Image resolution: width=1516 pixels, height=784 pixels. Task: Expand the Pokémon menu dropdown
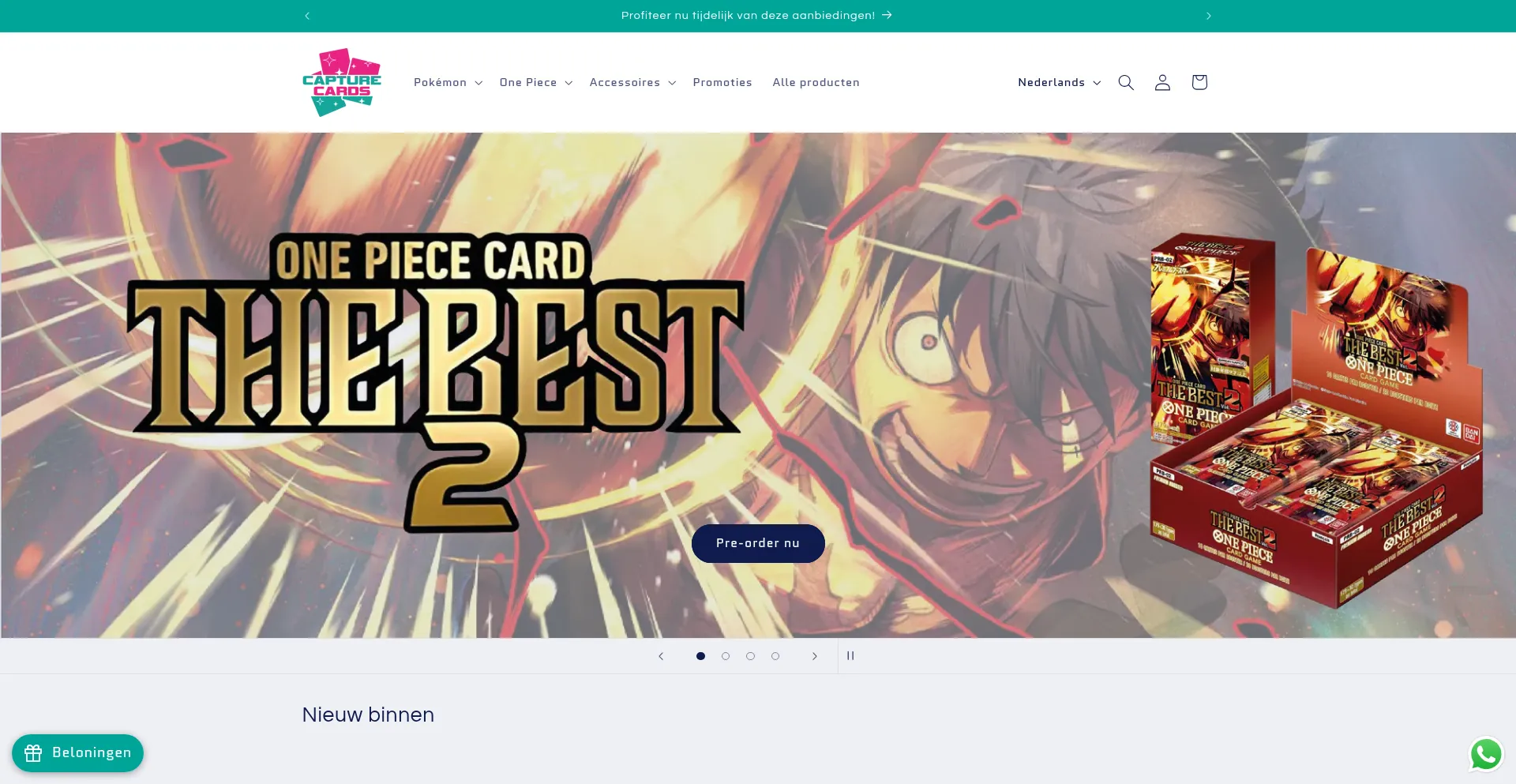coord(448,82)
